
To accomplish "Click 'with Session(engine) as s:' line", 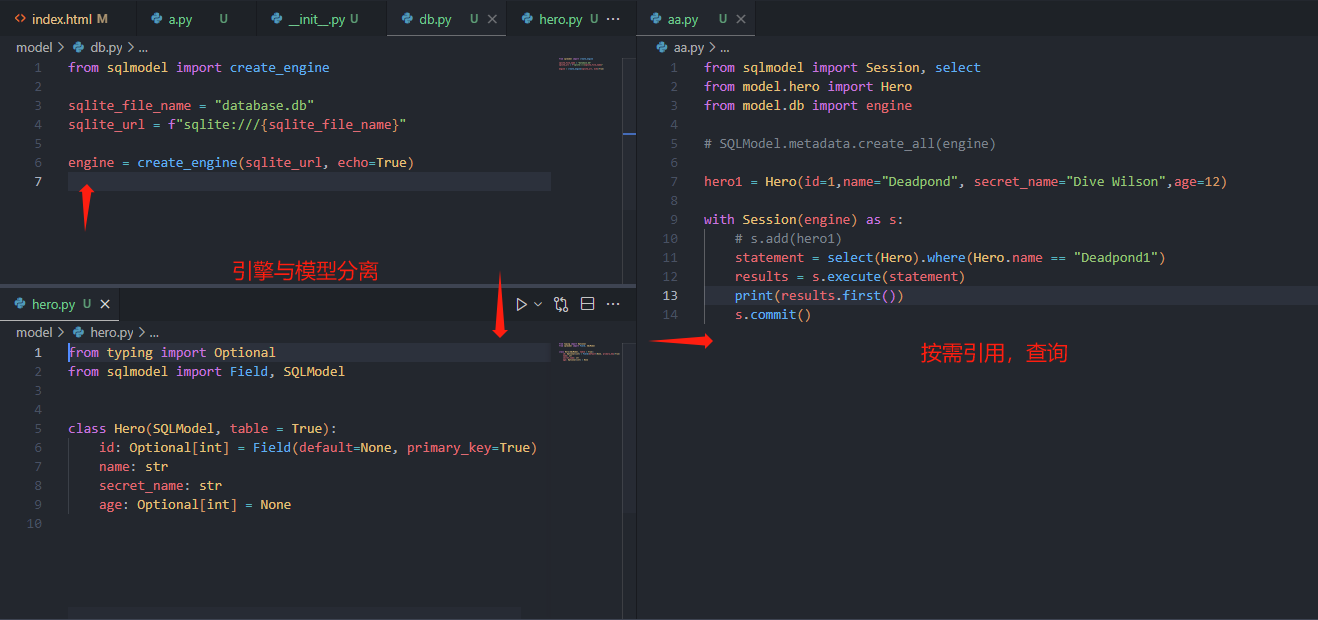I will click(804, 219).
